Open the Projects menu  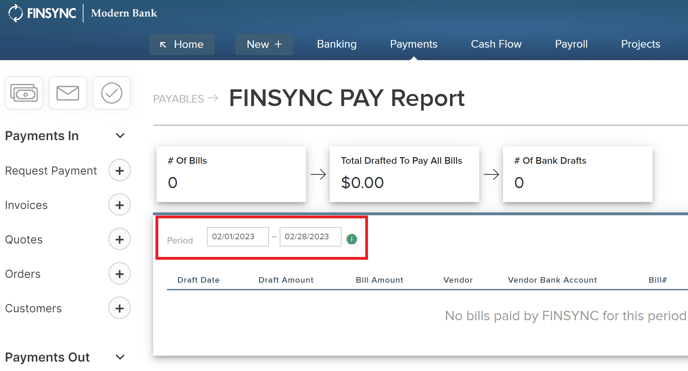point(641,44)
